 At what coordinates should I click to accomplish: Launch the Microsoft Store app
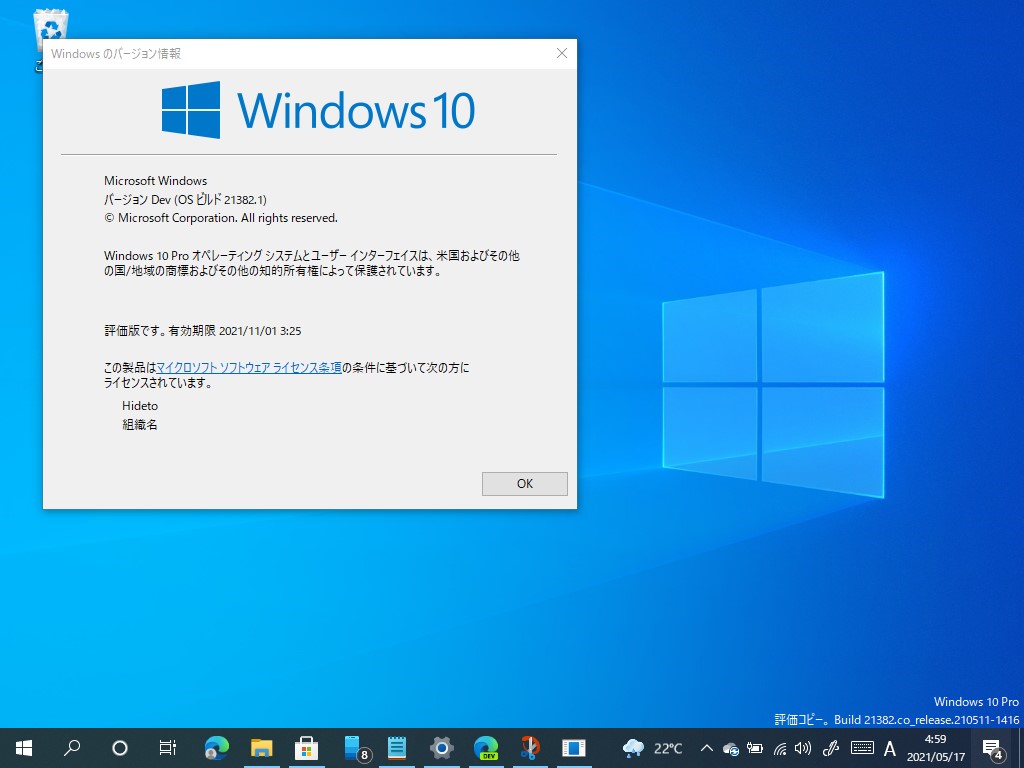point(307,747)
